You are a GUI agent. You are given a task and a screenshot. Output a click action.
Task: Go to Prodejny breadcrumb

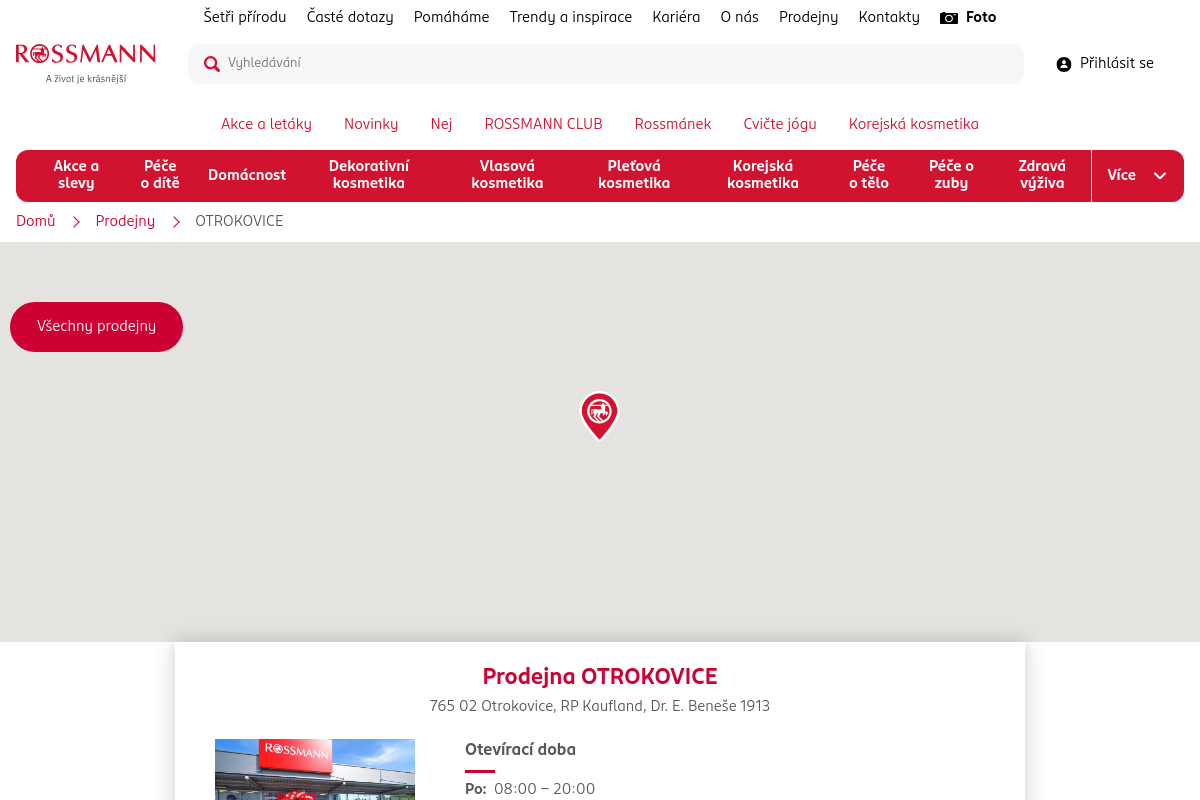(125, 221)
